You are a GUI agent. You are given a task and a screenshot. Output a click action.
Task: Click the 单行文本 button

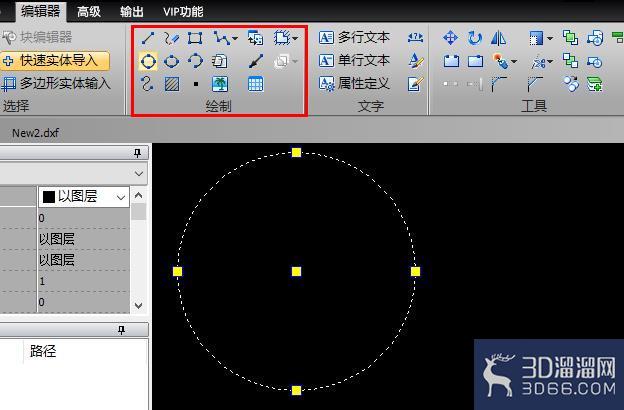[354, 61]
